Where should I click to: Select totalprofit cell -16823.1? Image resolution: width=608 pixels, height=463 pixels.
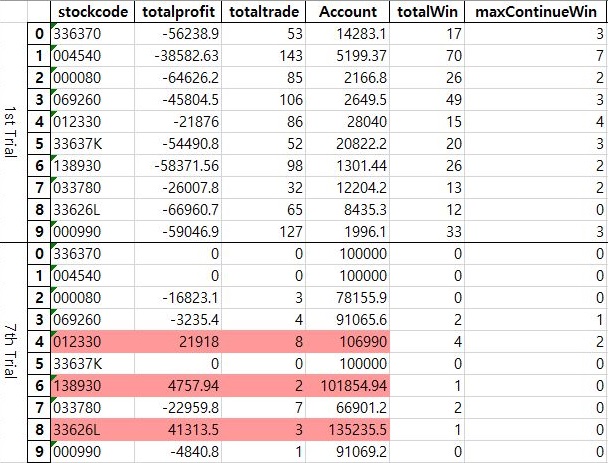click(178, 298)
